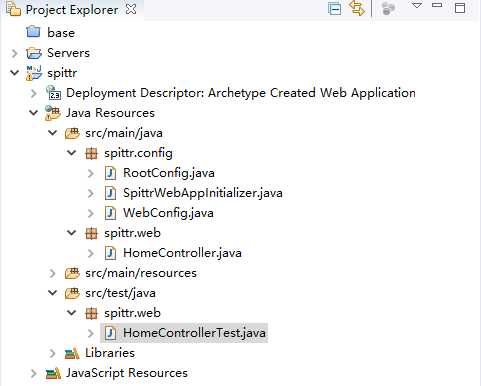Collapse the src/main/java source folder

(x=53, y=132)
